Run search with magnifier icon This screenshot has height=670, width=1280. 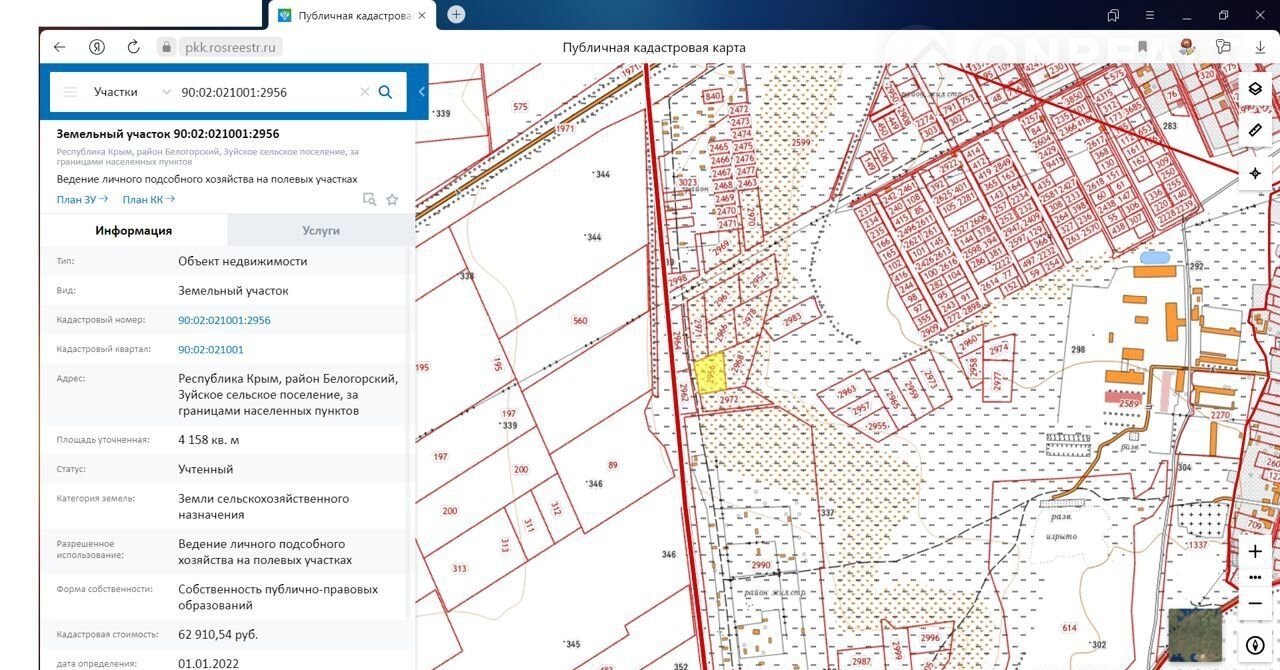[385, 92]
